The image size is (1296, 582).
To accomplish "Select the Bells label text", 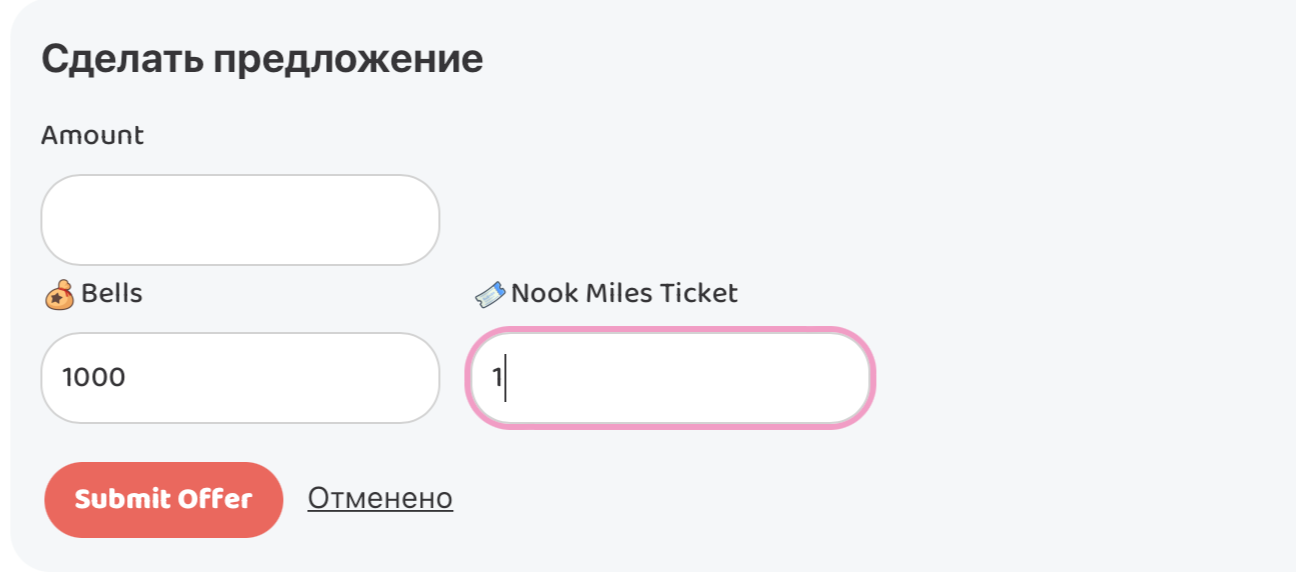I will point(110,293).
